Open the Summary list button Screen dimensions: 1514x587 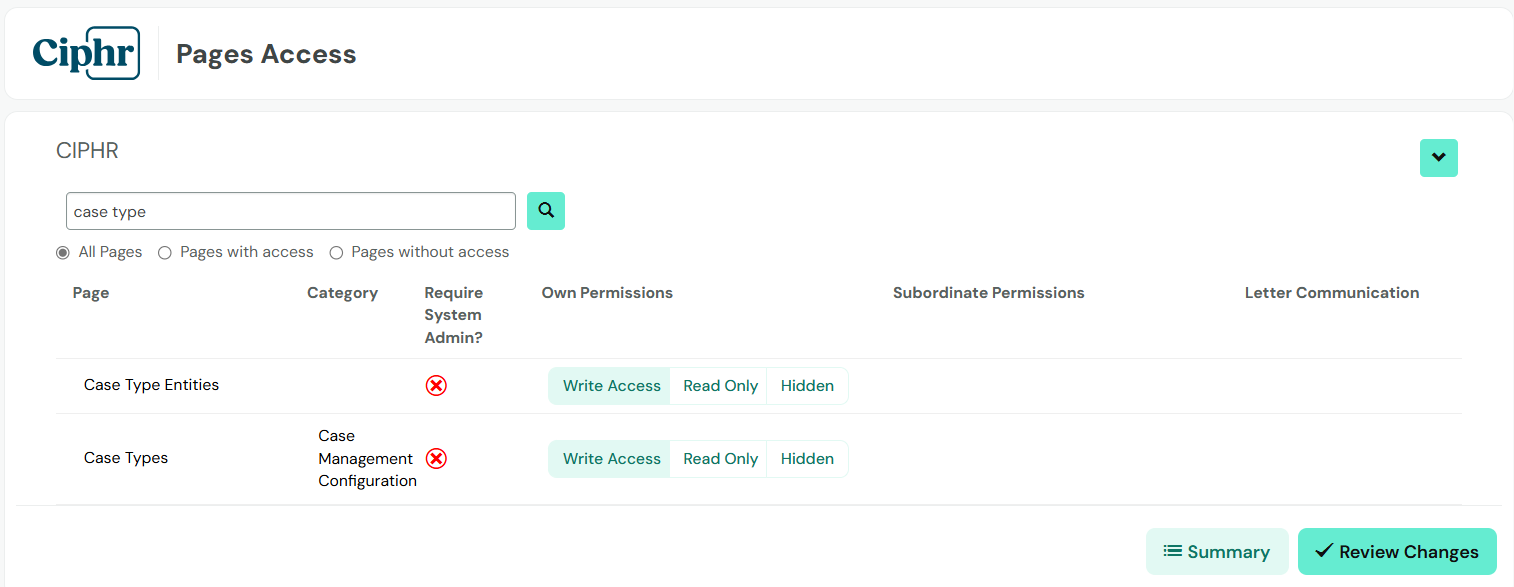tap(1217, 552)
